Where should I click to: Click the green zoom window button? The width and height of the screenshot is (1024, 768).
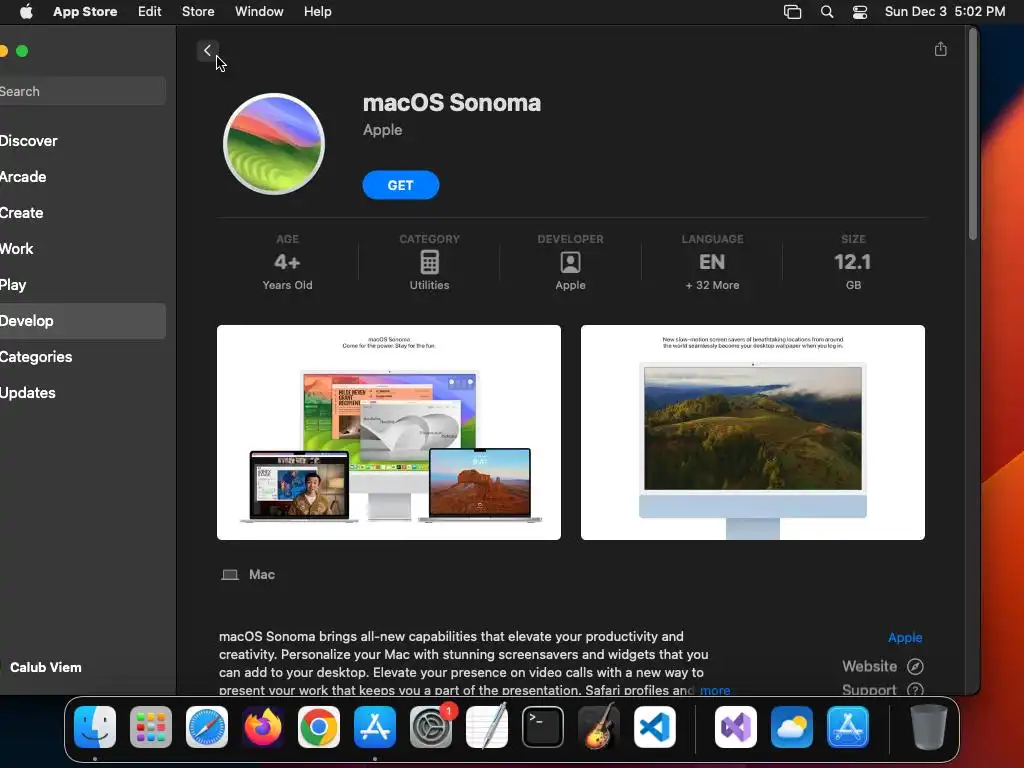tap(22, 51)
